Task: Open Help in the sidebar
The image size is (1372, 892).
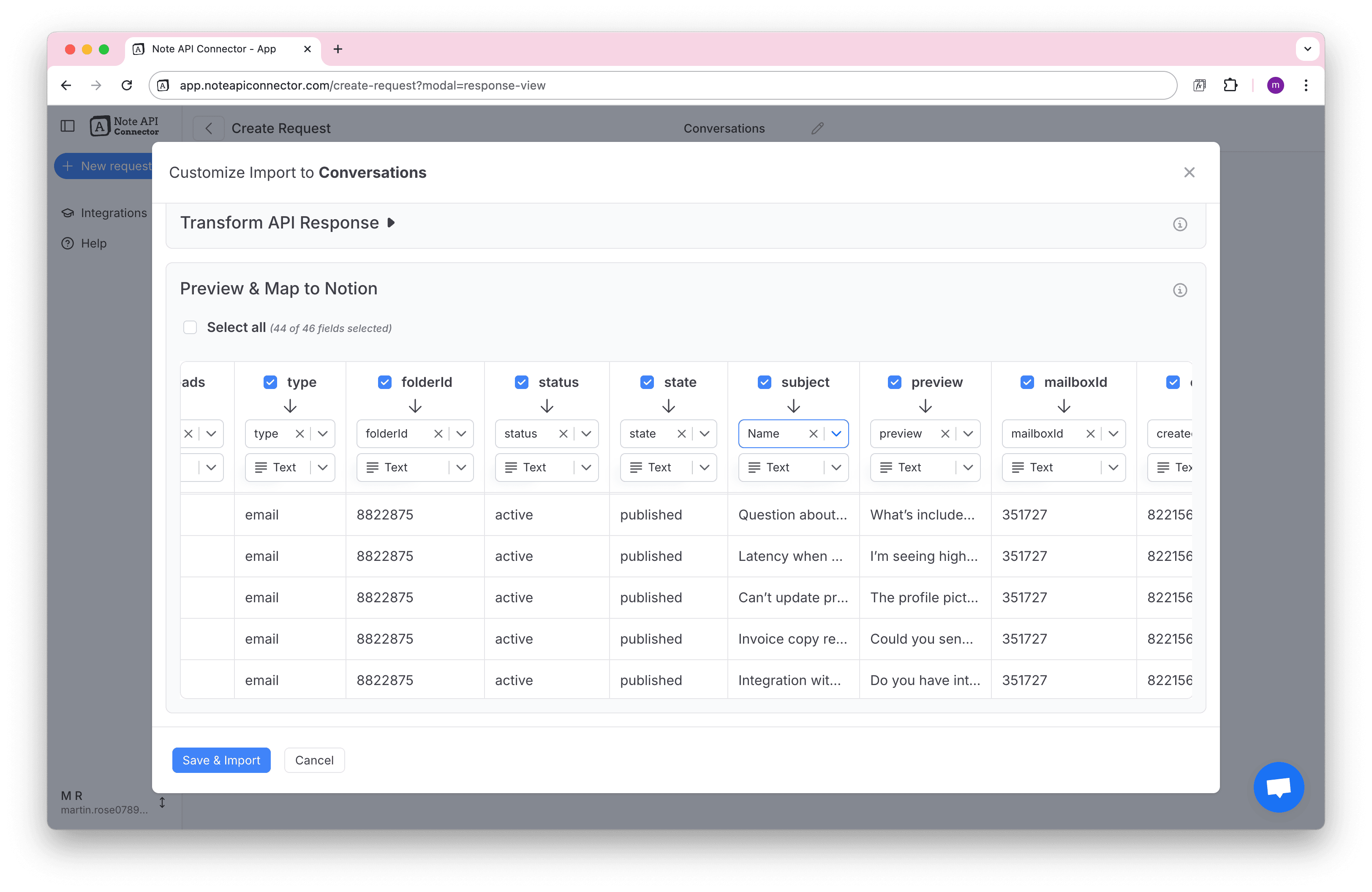Action: pyautogui.click(x=84, y=243)
